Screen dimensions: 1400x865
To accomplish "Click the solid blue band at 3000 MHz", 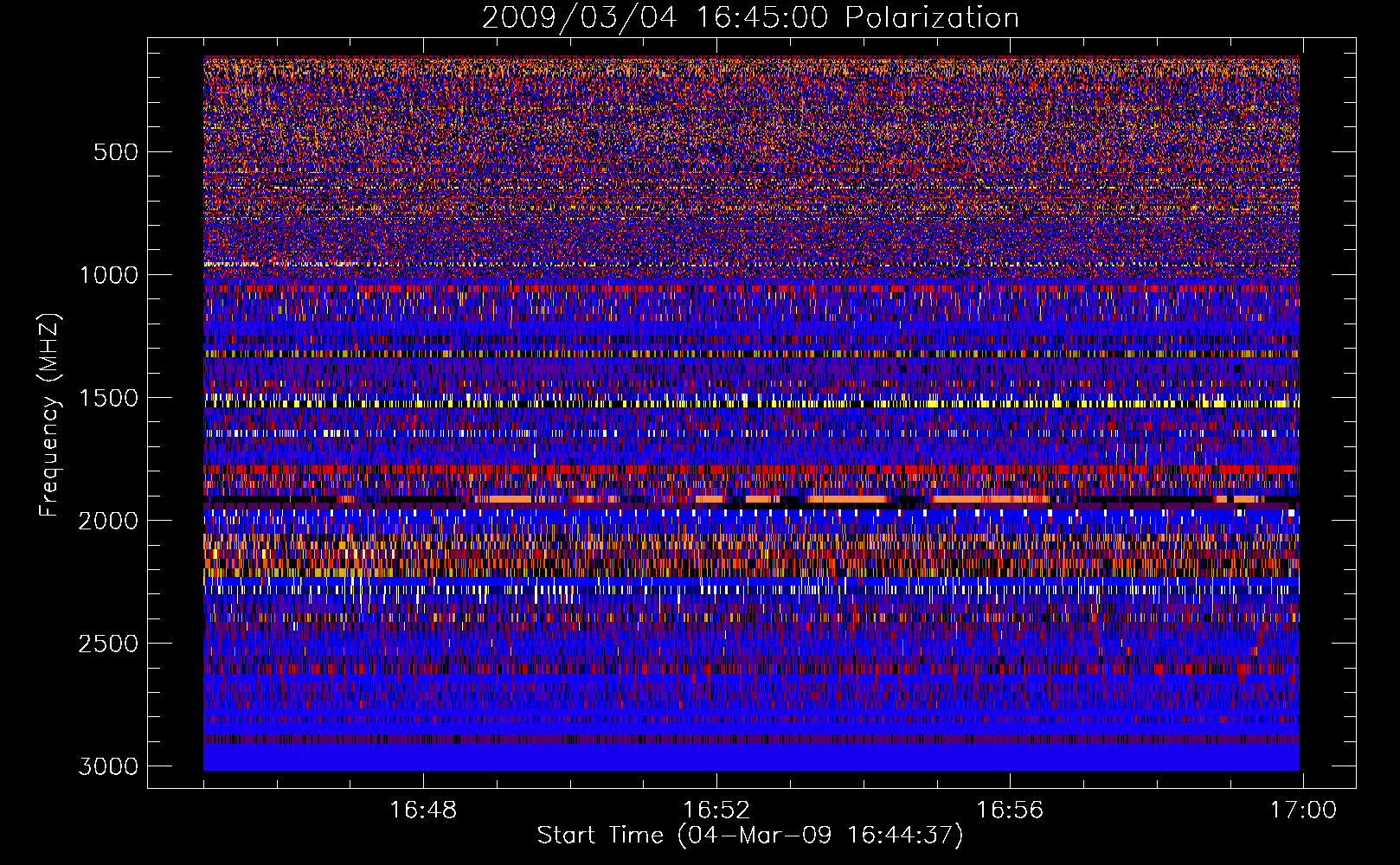I will click(751, 758).
